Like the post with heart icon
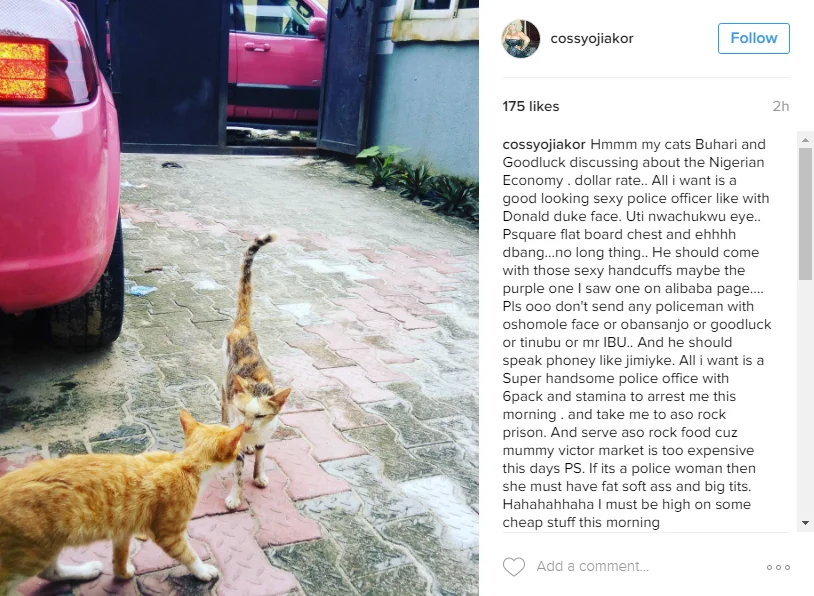Image resolution: width=814 pixels, height=596 pixels. click(514, 566)
